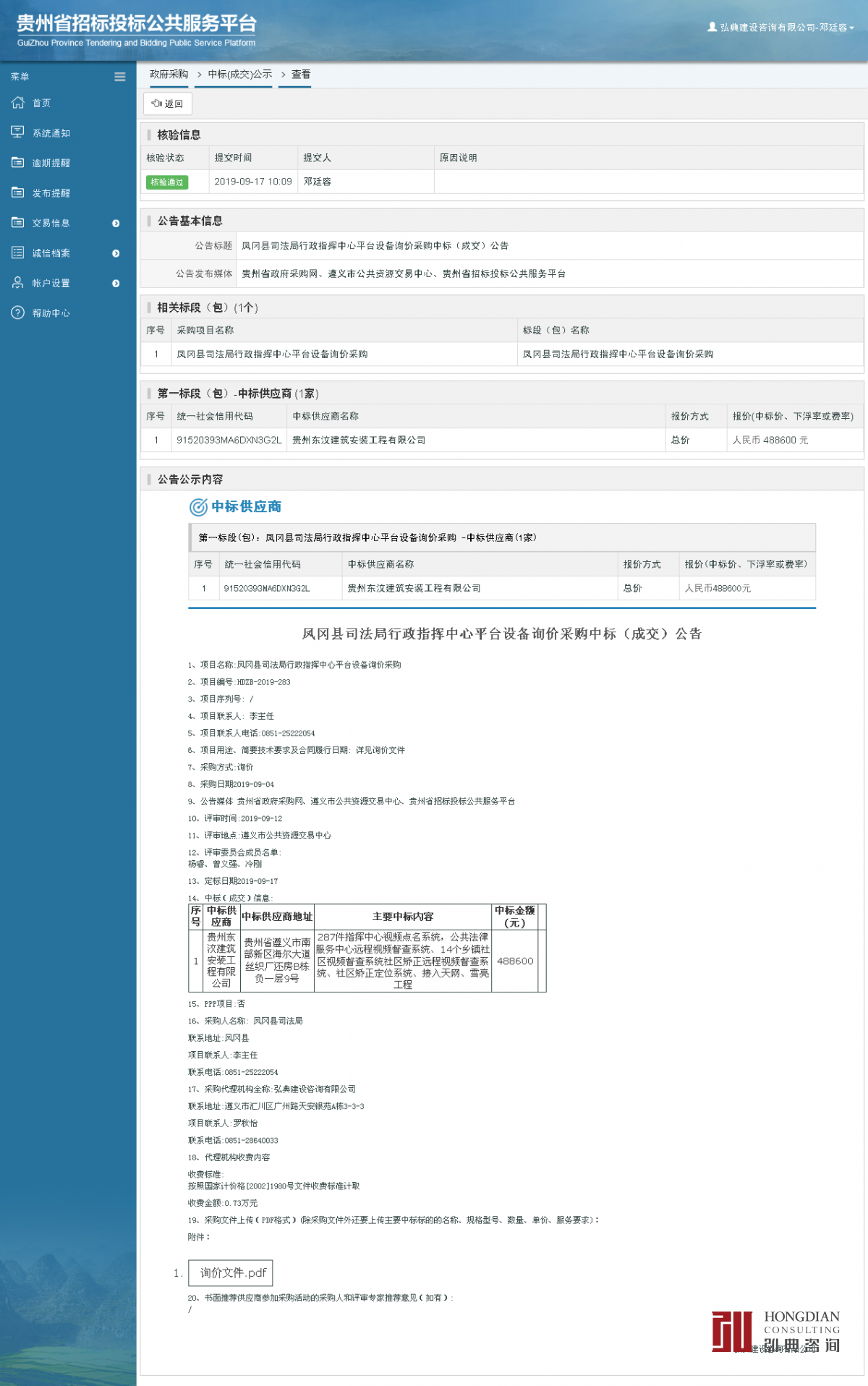
Task: Open the user dropdown 弘典建设咨询有限公司-邓廷容
Action: click(x=781, y=27)
